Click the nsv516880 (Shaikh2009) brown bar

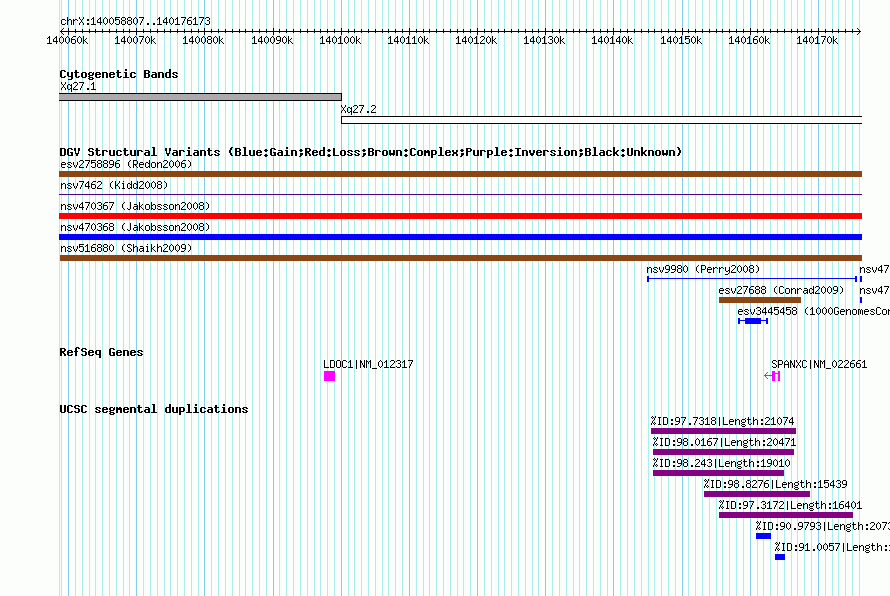[x=460, y=258]
